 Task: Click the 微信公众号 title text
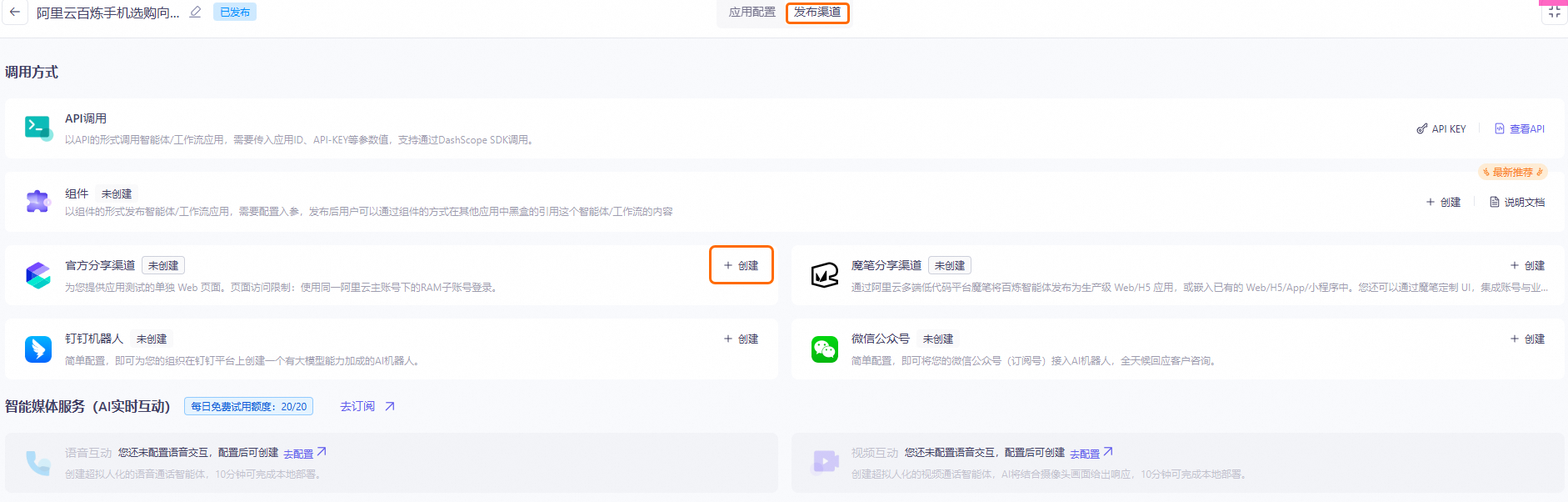pos(881,339)
